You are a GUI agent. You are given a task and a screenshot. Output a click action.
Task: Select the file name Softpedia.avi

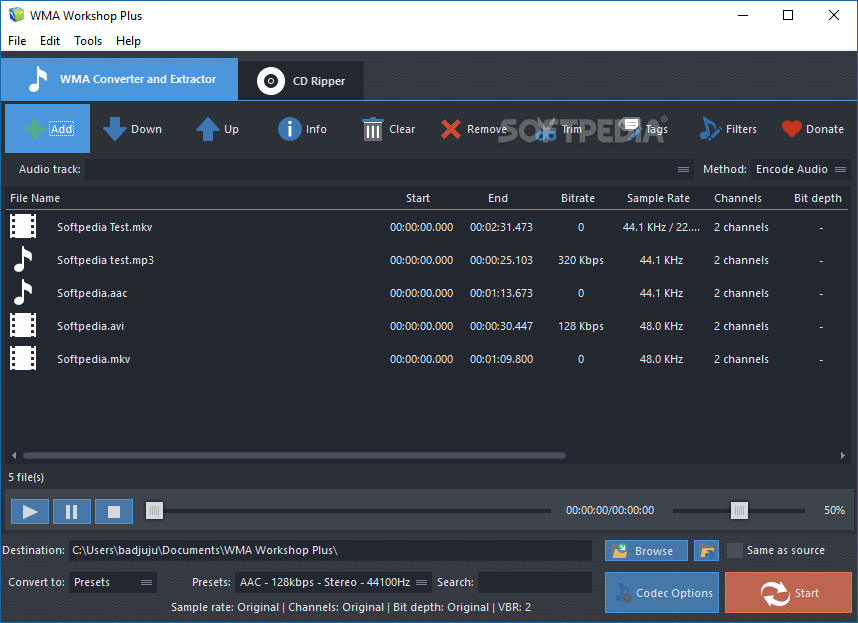click(90, 326)
